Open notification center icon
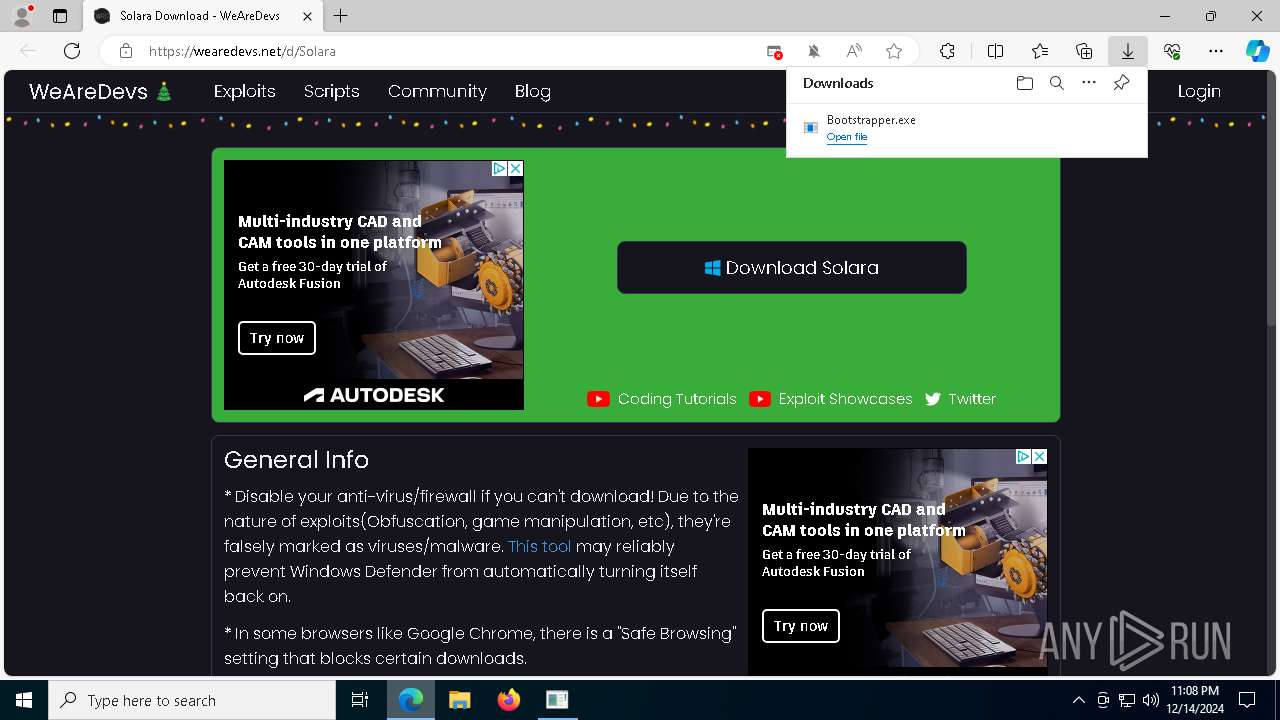Viewport: 1280px width, 720px height. click(1247, 700)
